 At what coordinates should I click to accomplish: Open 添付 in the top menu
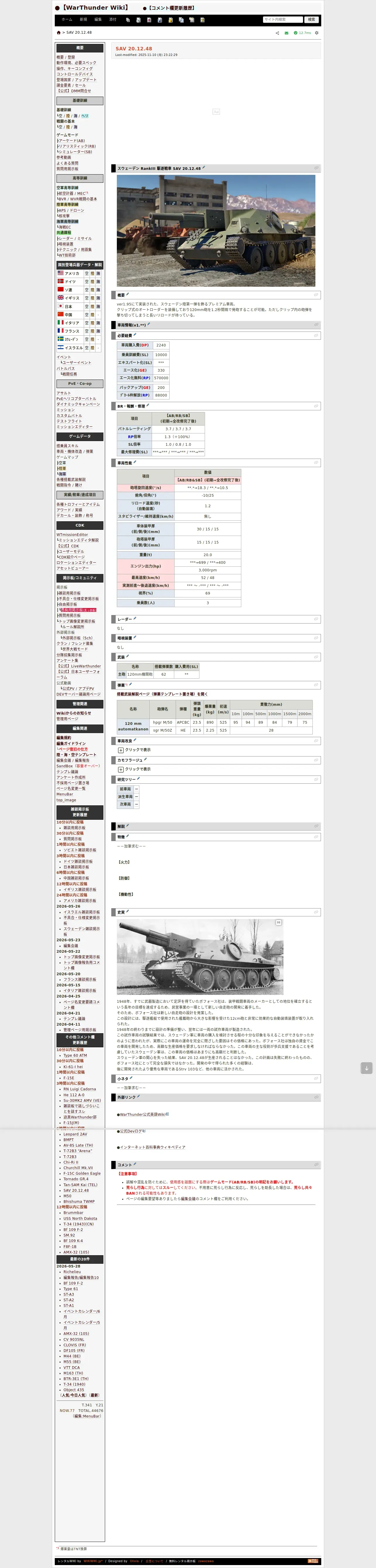point(112,20)
